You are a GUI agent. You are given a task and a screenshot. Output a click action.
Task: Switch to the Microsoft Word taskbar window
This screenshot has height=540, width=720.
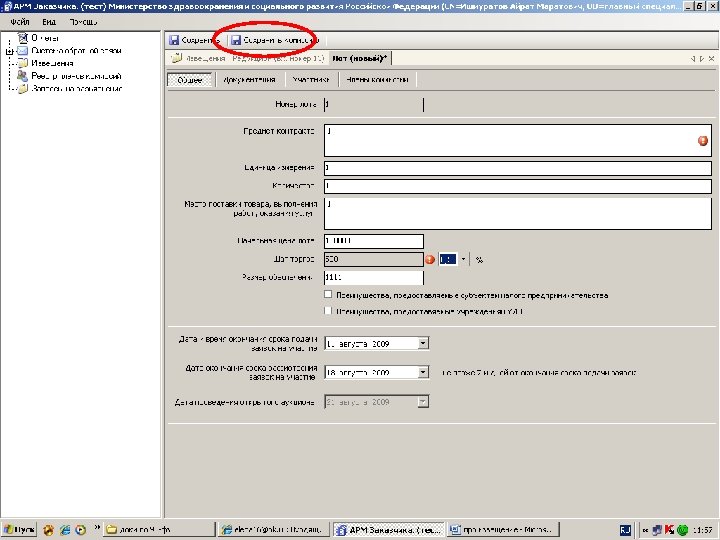pos(504,529)
